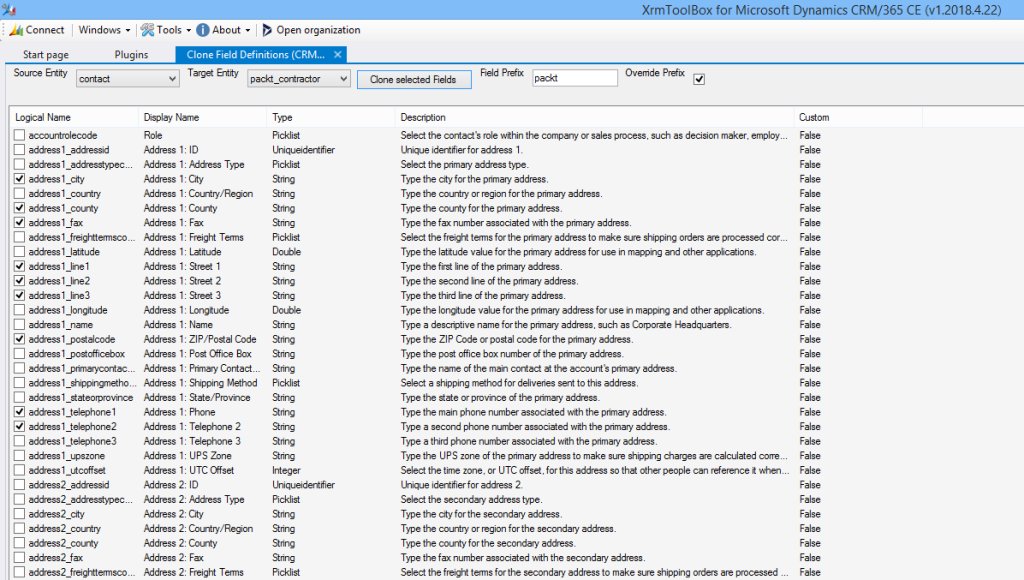
Task: Click 'Double' type in address1_latitude row
Action: [286, 252]
